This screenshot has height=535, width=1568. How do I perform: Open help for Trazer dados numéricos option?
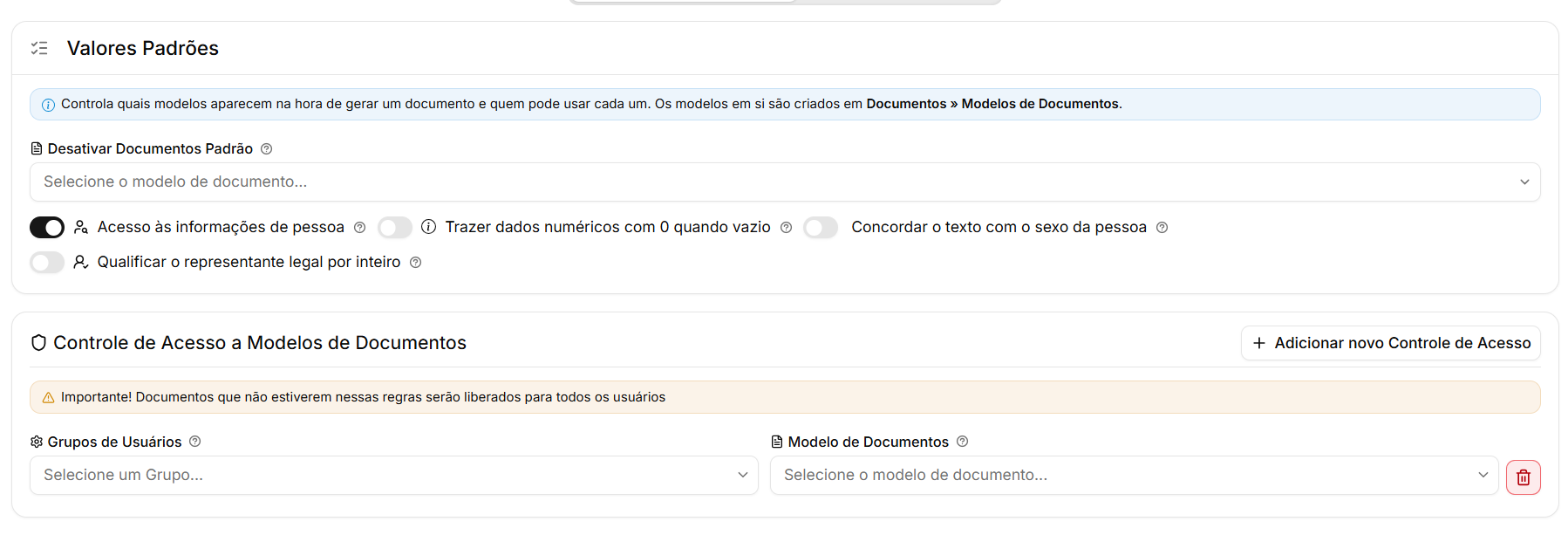click(x=786, y=228)
